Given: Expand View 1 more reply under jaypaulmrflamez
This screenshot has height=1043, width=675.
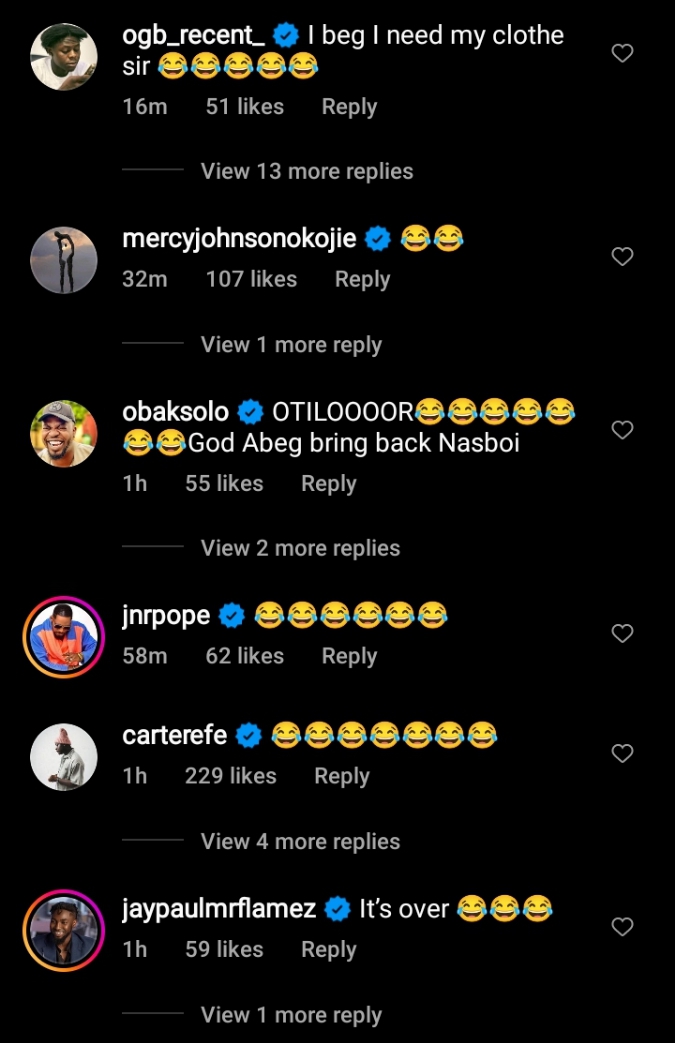Looking at the screenshot, I should click(x=291, y=1015).
